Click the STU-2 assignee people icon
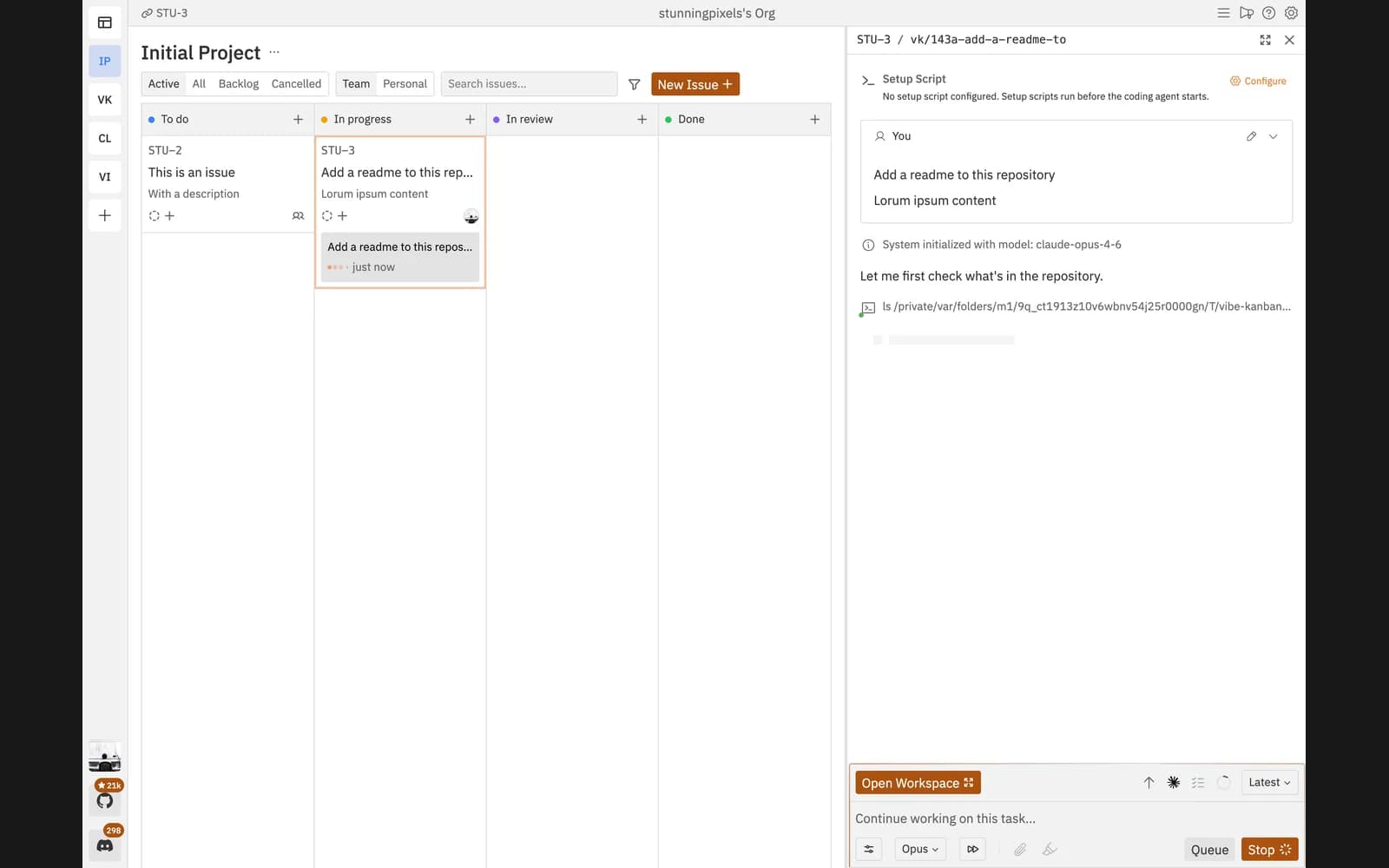This screenshot has width=1389, height=868. pyautogui.click(x=298, y=215)
